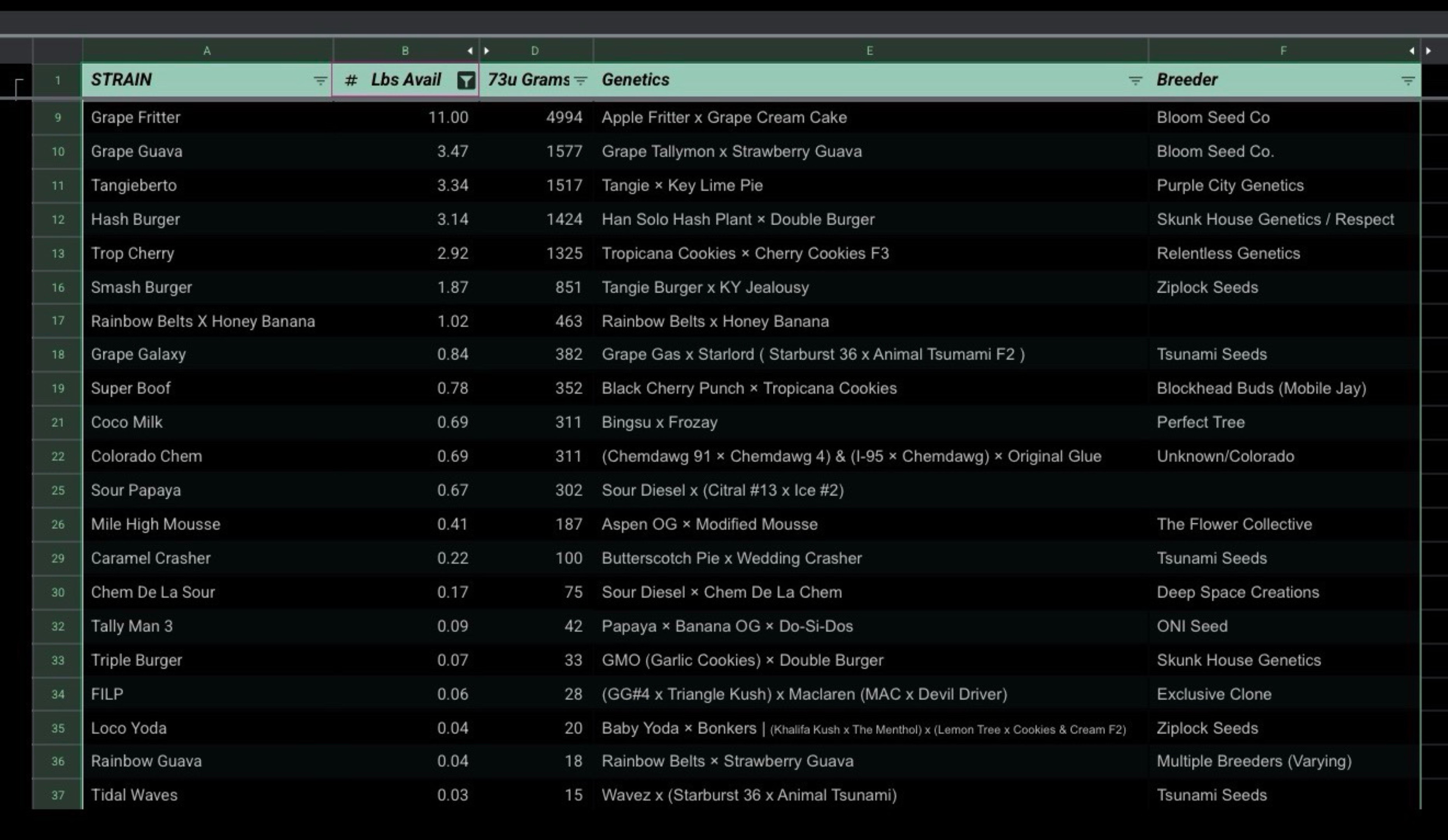
Task: Click the Tangie × Key Lime Pie genetics cell
Action: (x=871, y=185)
